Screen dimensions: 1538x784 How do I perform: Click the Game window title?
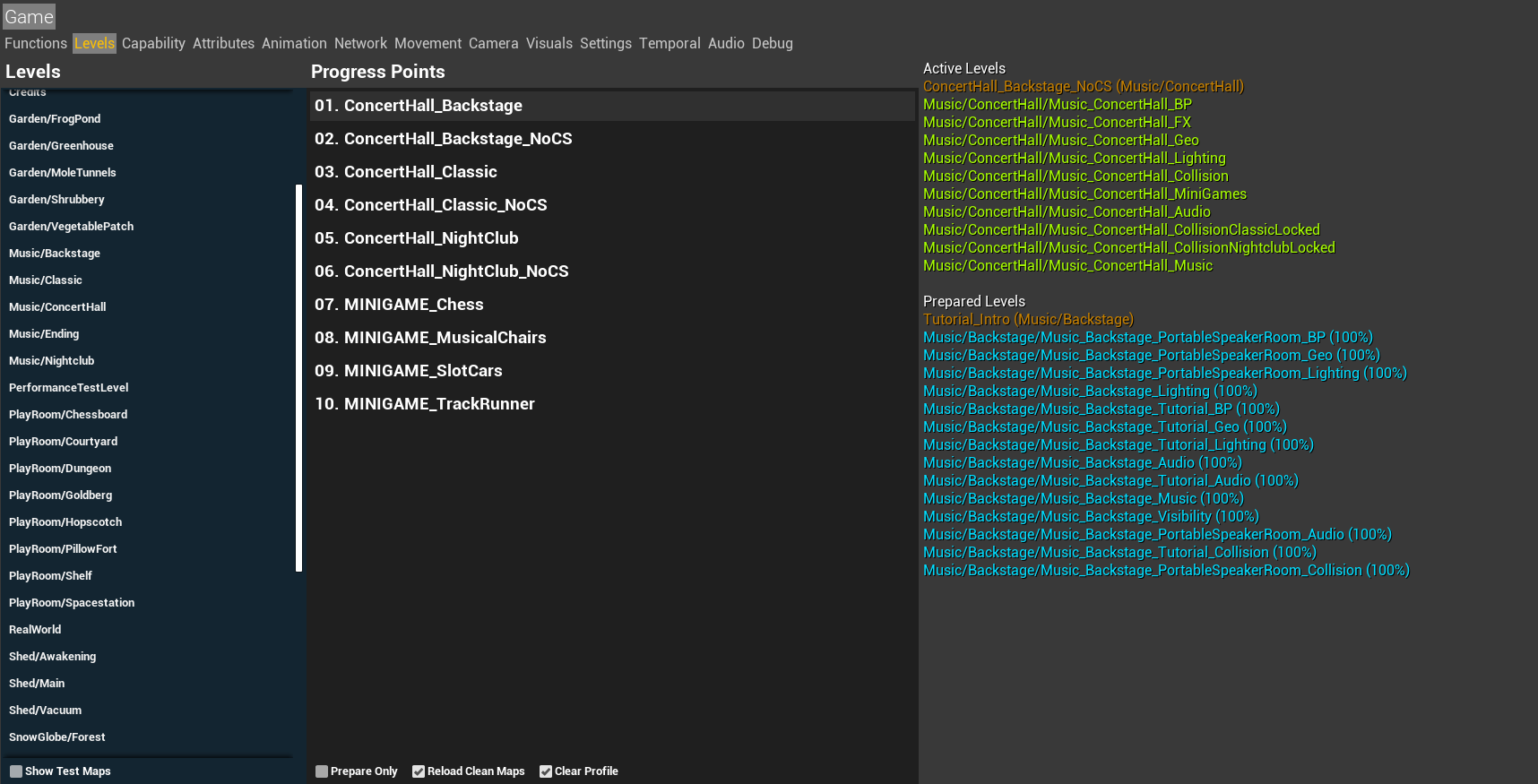29,17
